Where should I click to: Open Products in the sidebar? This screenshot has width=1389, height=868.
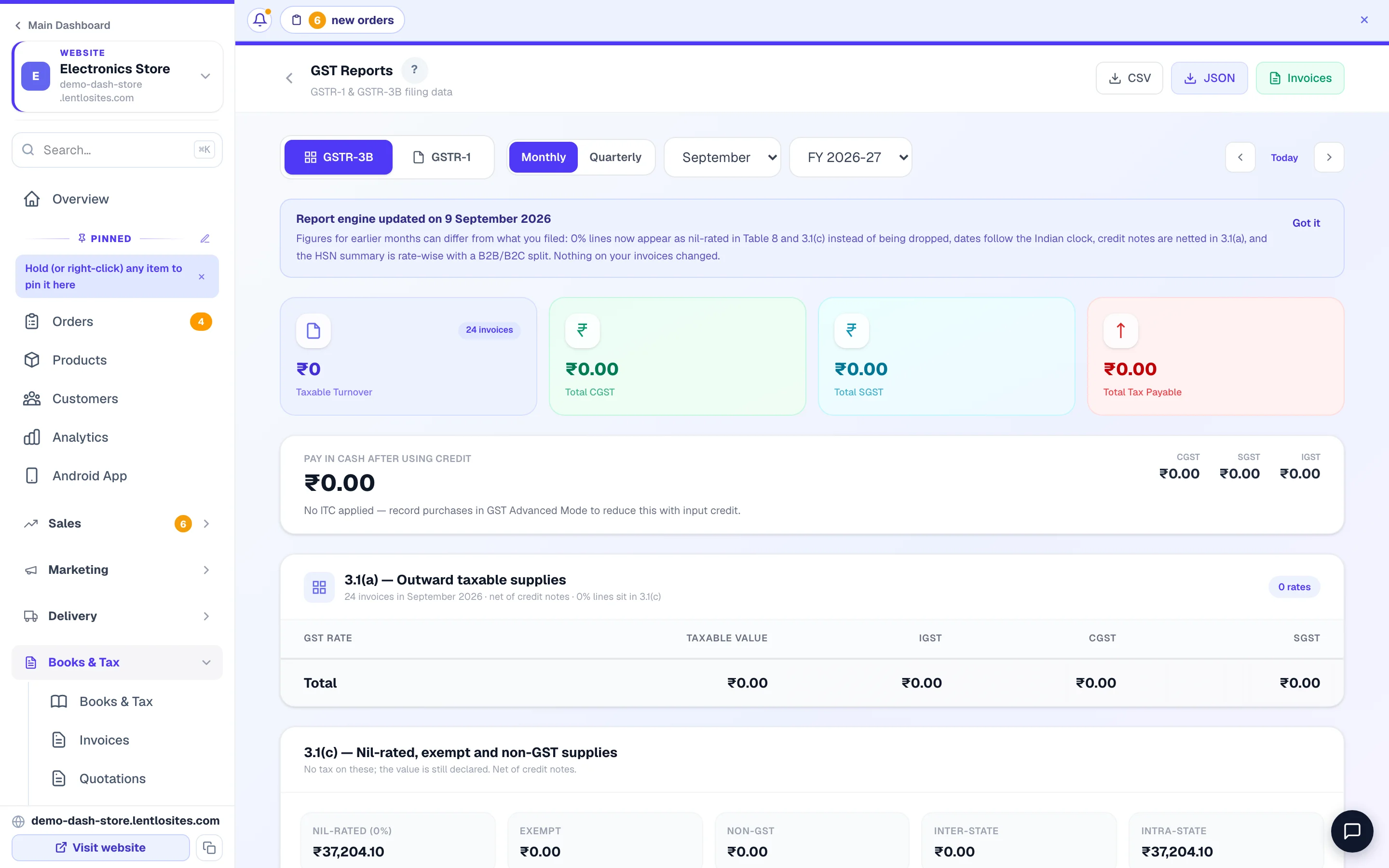(x=117, y=360)
